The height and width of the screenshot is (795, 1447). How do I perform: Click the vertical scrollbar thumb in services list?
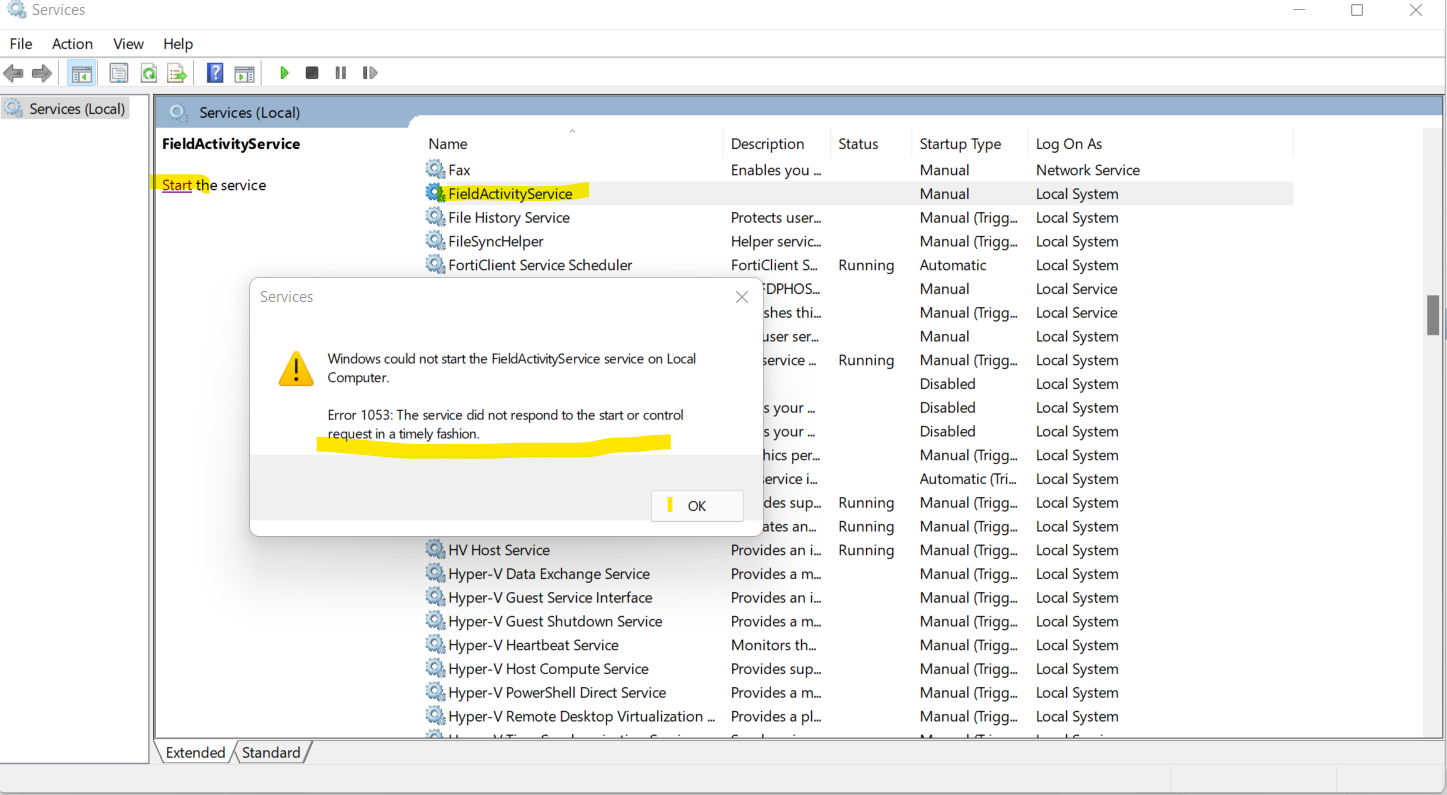coord(1433,315)
